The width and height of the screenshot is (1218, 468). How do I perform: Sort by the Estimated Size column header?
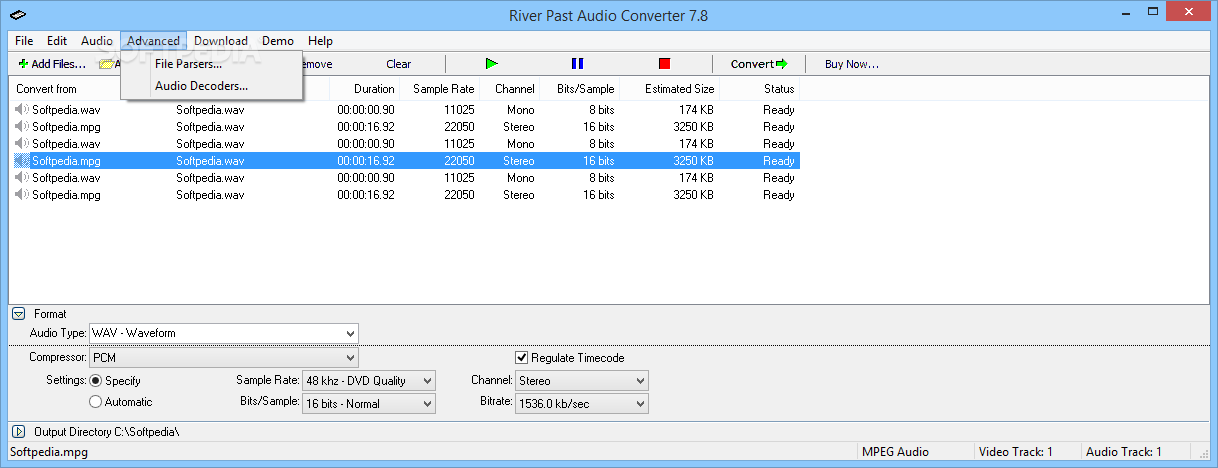(x=669, y=89)
